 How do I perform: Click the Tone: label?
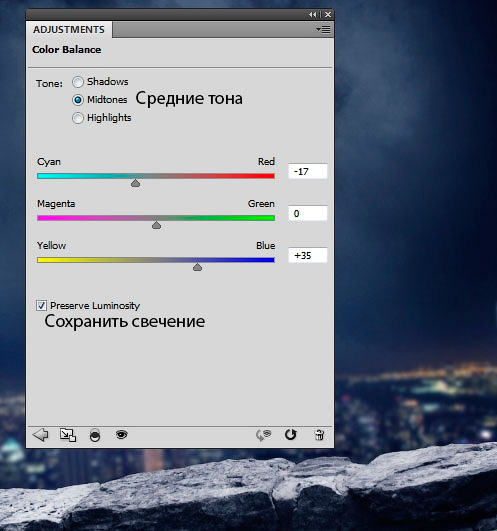(x=49, y=84)
